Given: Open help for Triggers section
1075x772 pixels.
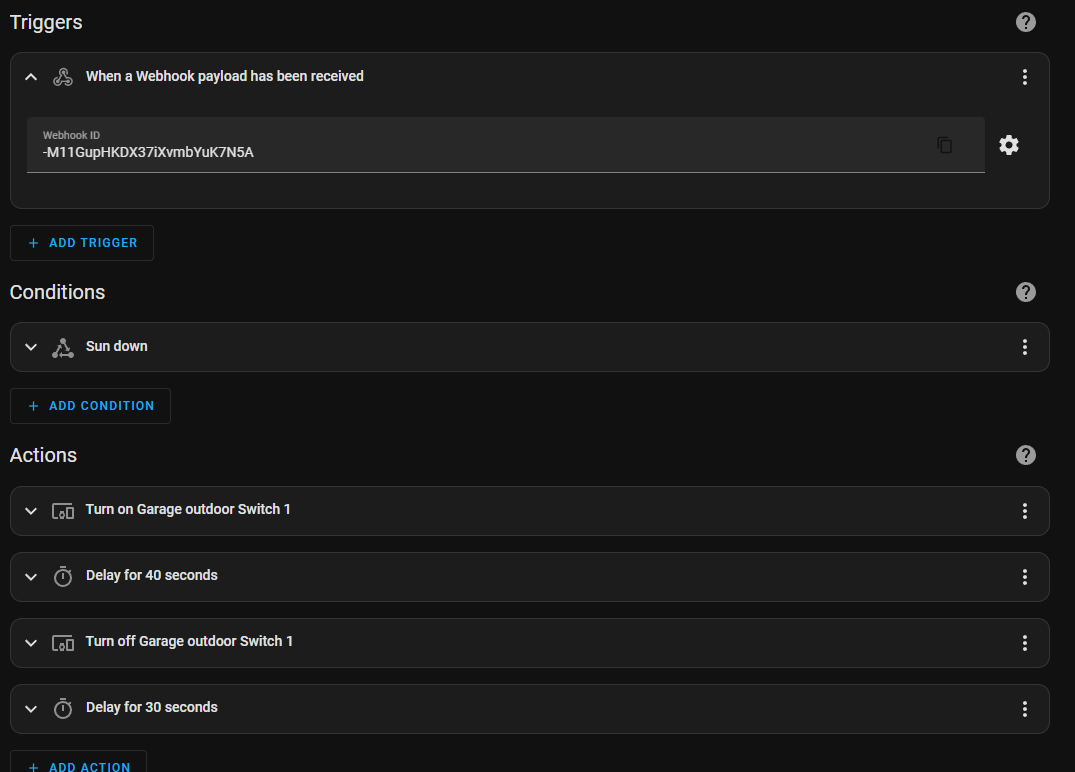Looking at the screenshot, I should [x=1025, y=22].
